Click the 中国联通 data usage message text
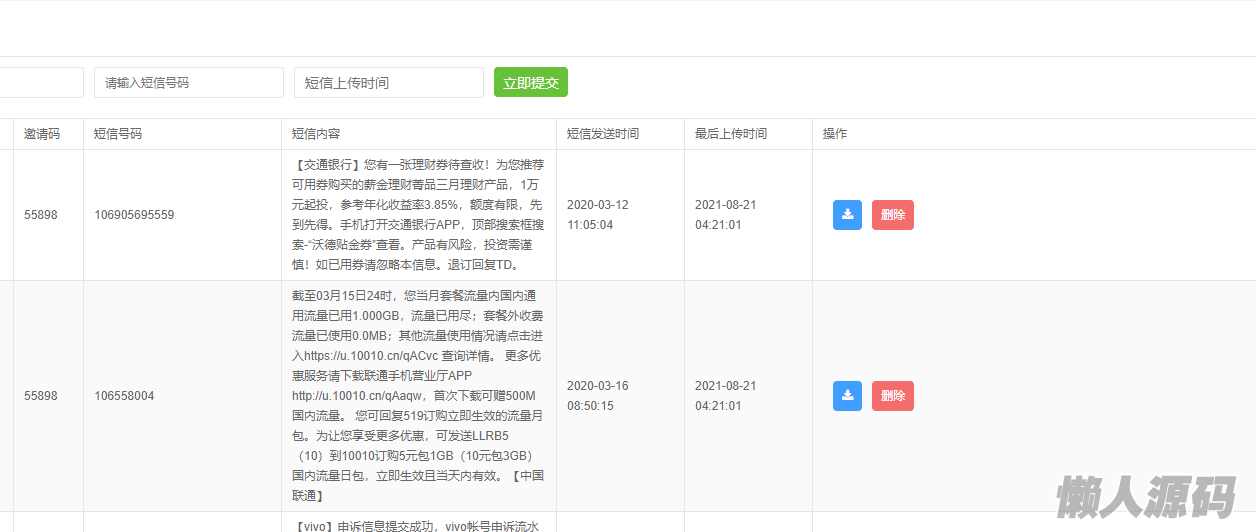1256x532 pixels. point(418,396)
